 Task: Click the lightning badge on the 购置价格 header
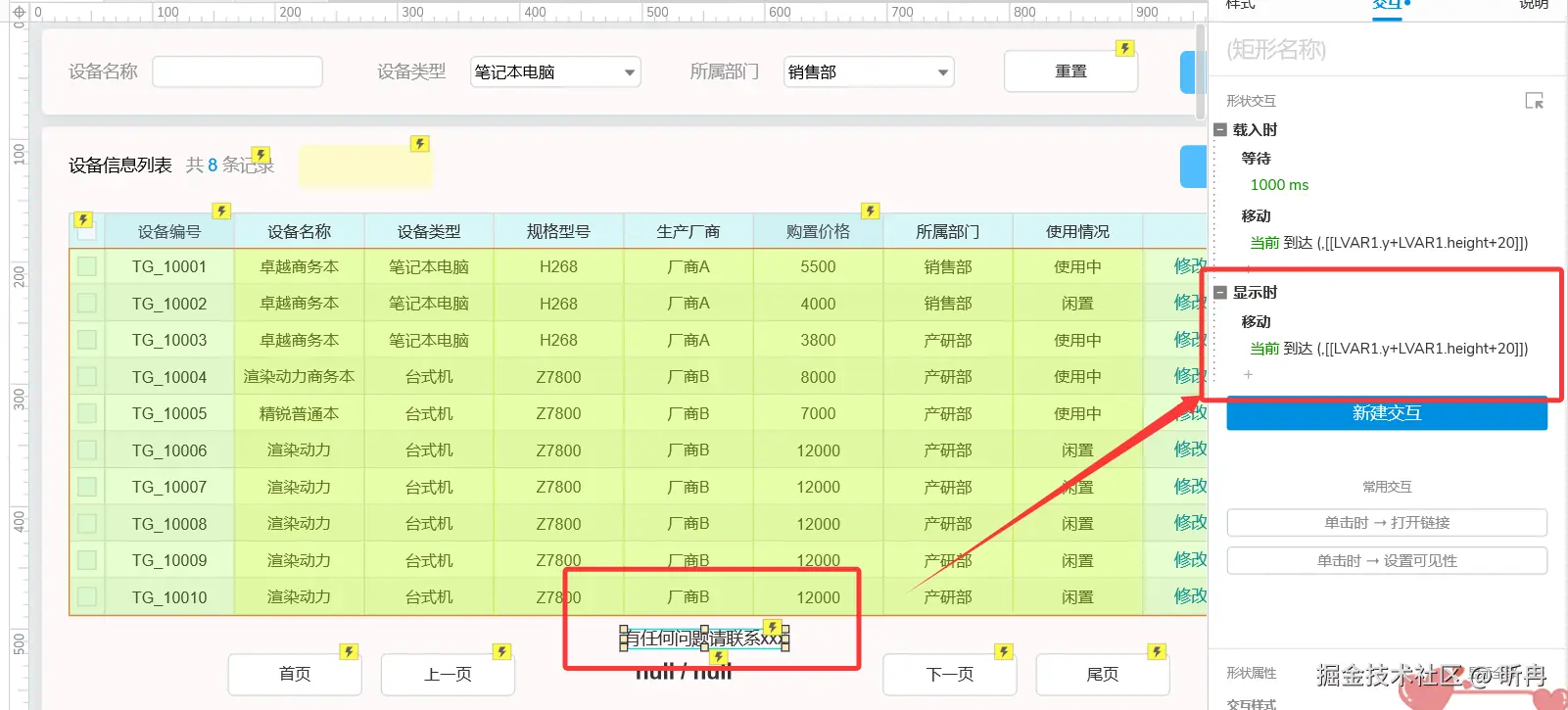coord(871,211)
